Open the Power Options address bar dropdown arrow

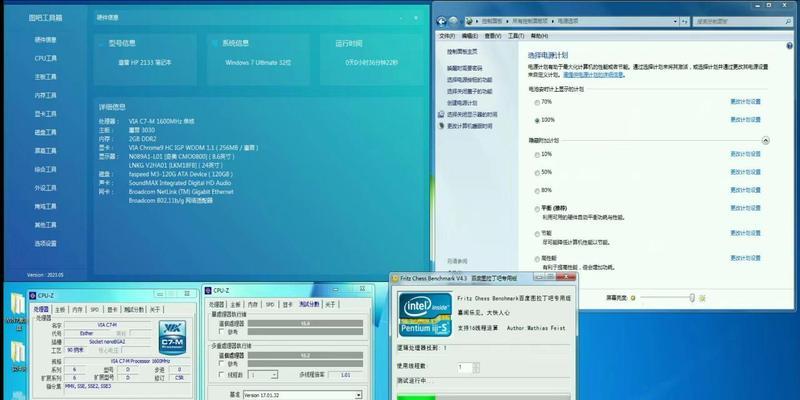[675, 21]
